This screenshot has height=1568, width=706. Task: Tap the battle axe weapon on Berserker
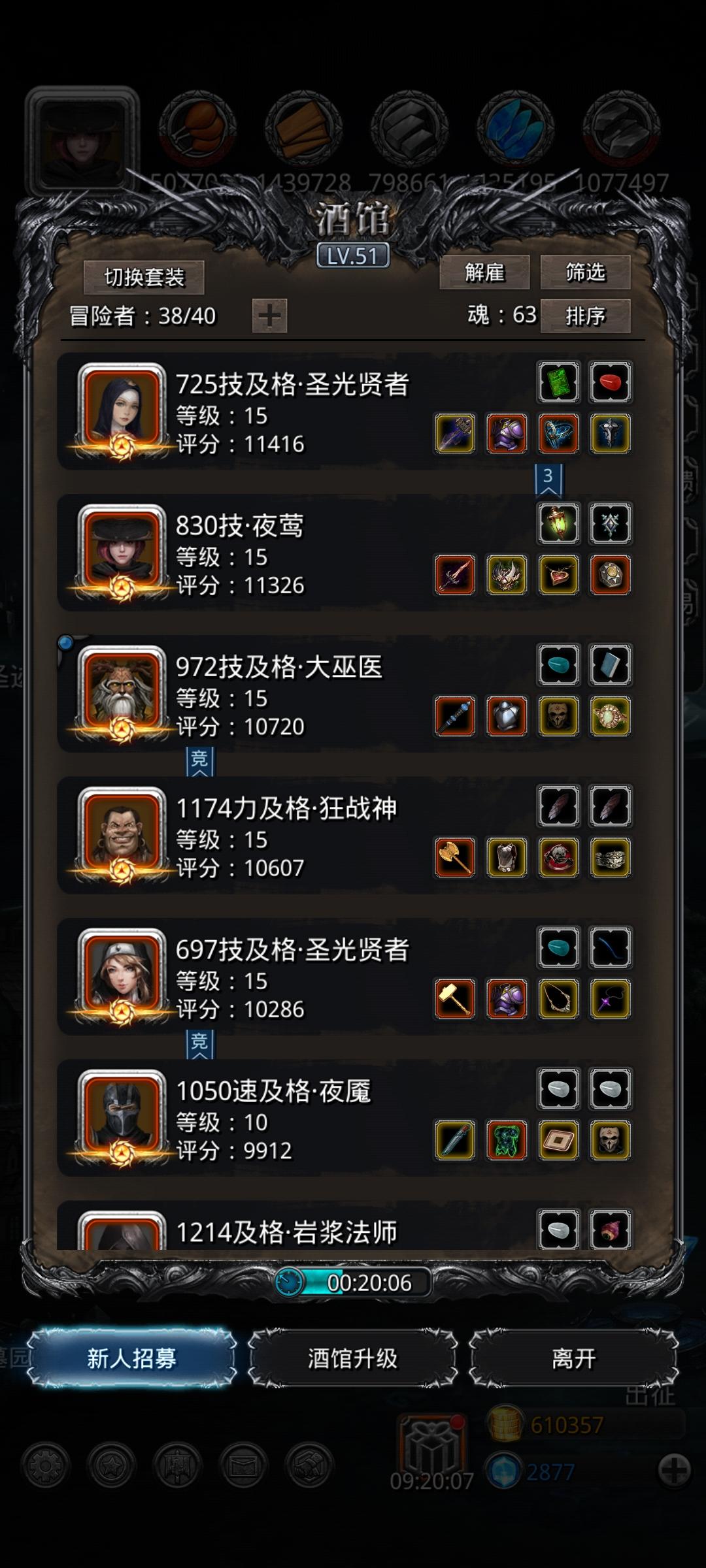point(455,858)
